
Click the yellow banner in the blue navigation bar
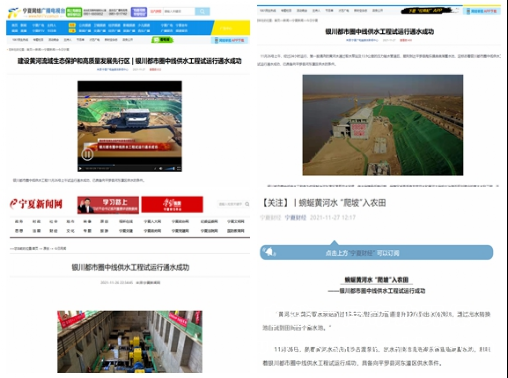coord(231,28)
